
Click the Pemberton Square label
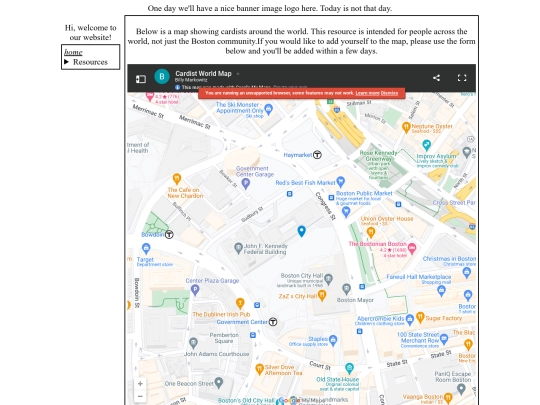pyautogui.click(x=224, y=338)
